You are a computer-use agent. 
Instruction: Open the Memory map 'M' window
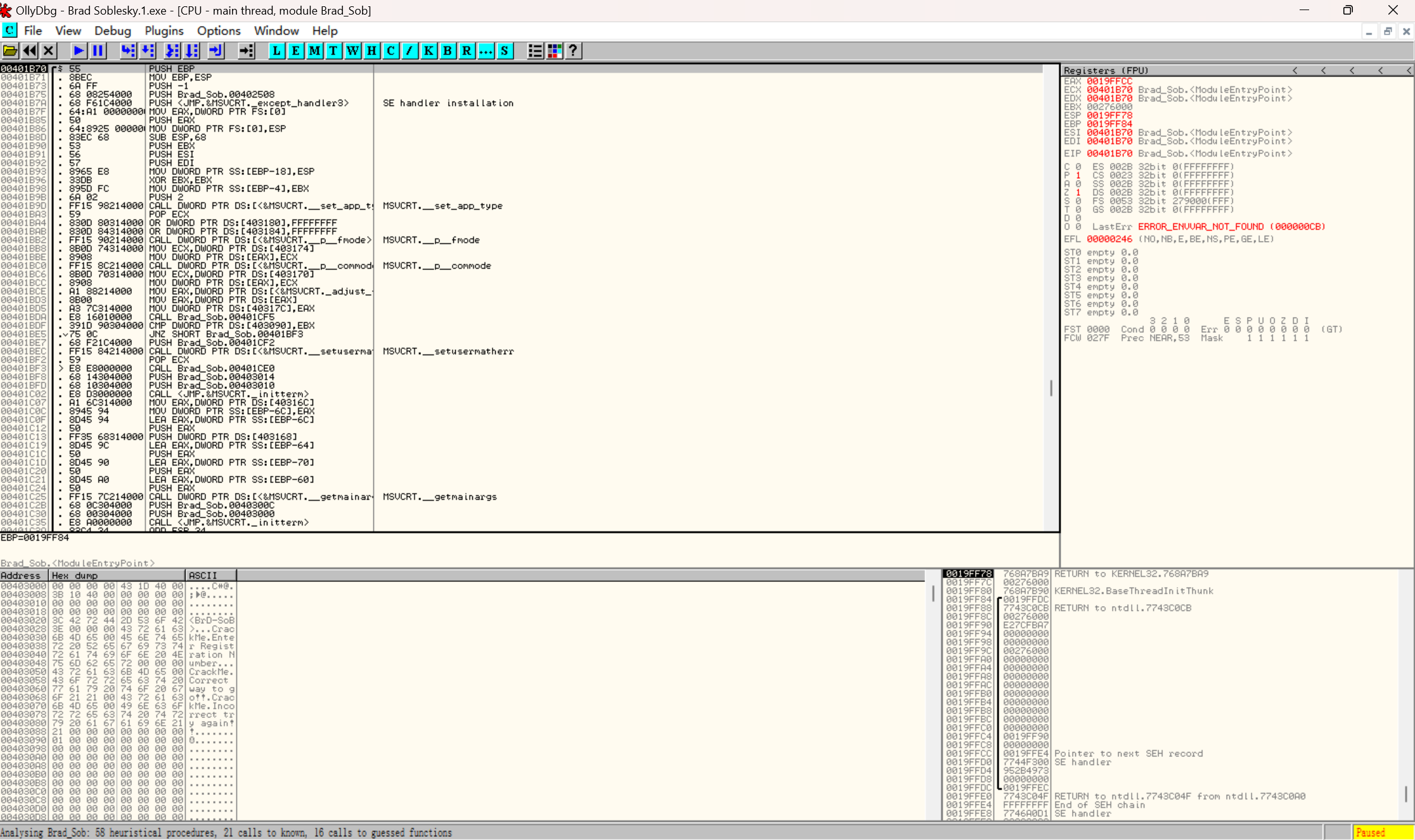(x=314, y=51)
